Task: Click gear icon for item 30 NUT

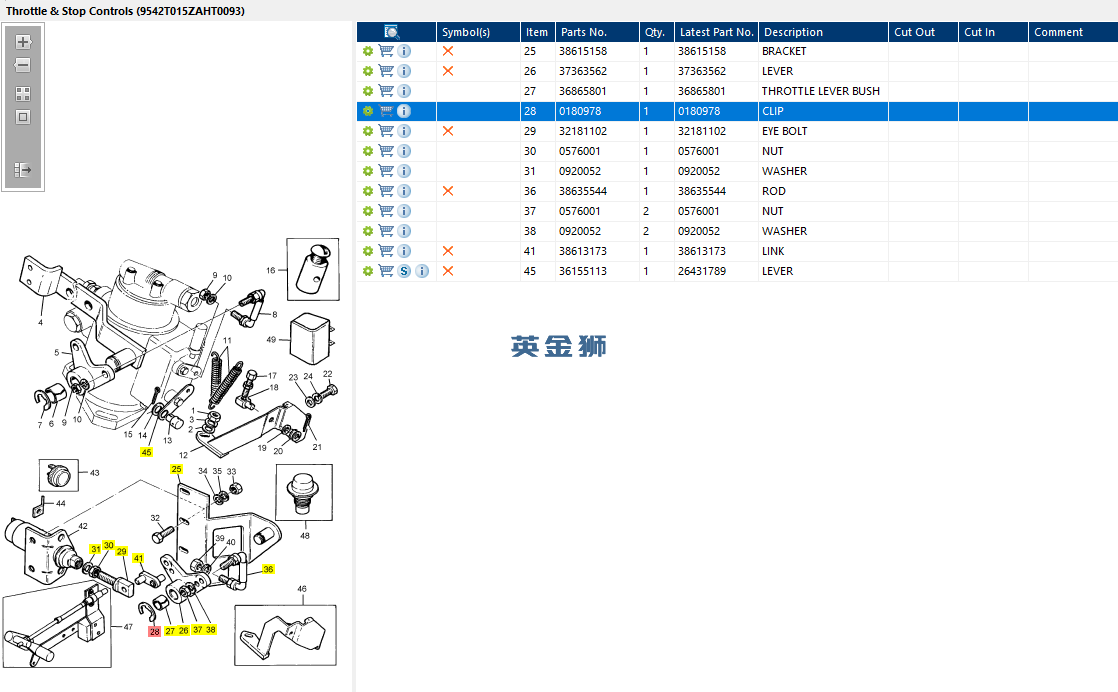Action: click(x=368, y=151)
